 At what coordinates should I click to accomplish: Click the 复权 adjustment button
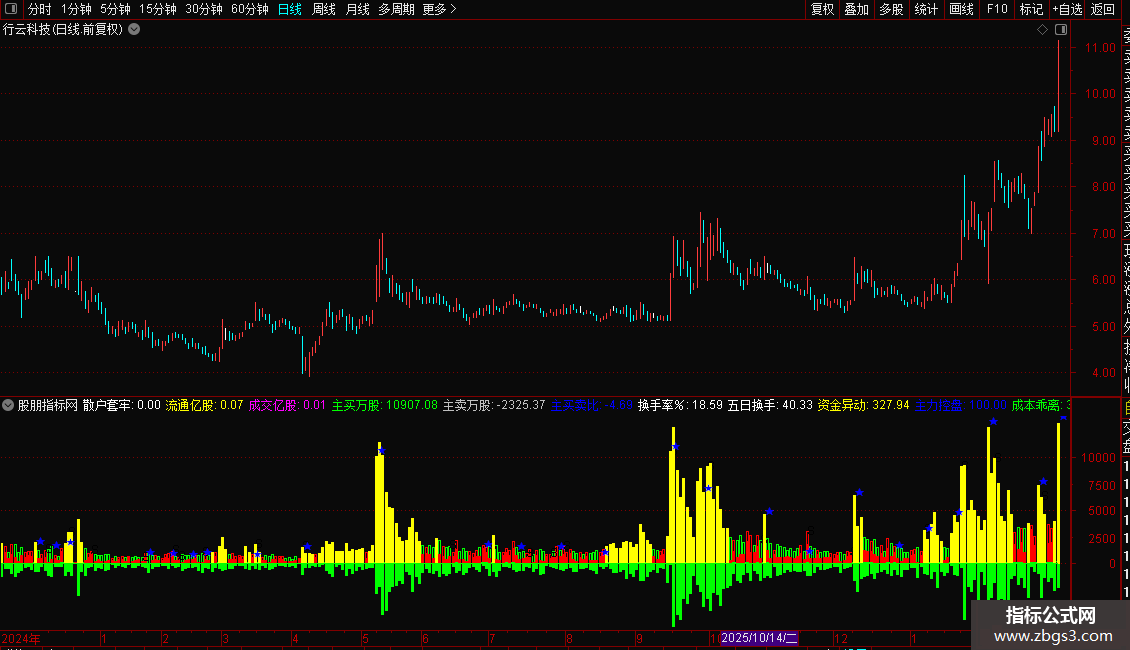822,9
